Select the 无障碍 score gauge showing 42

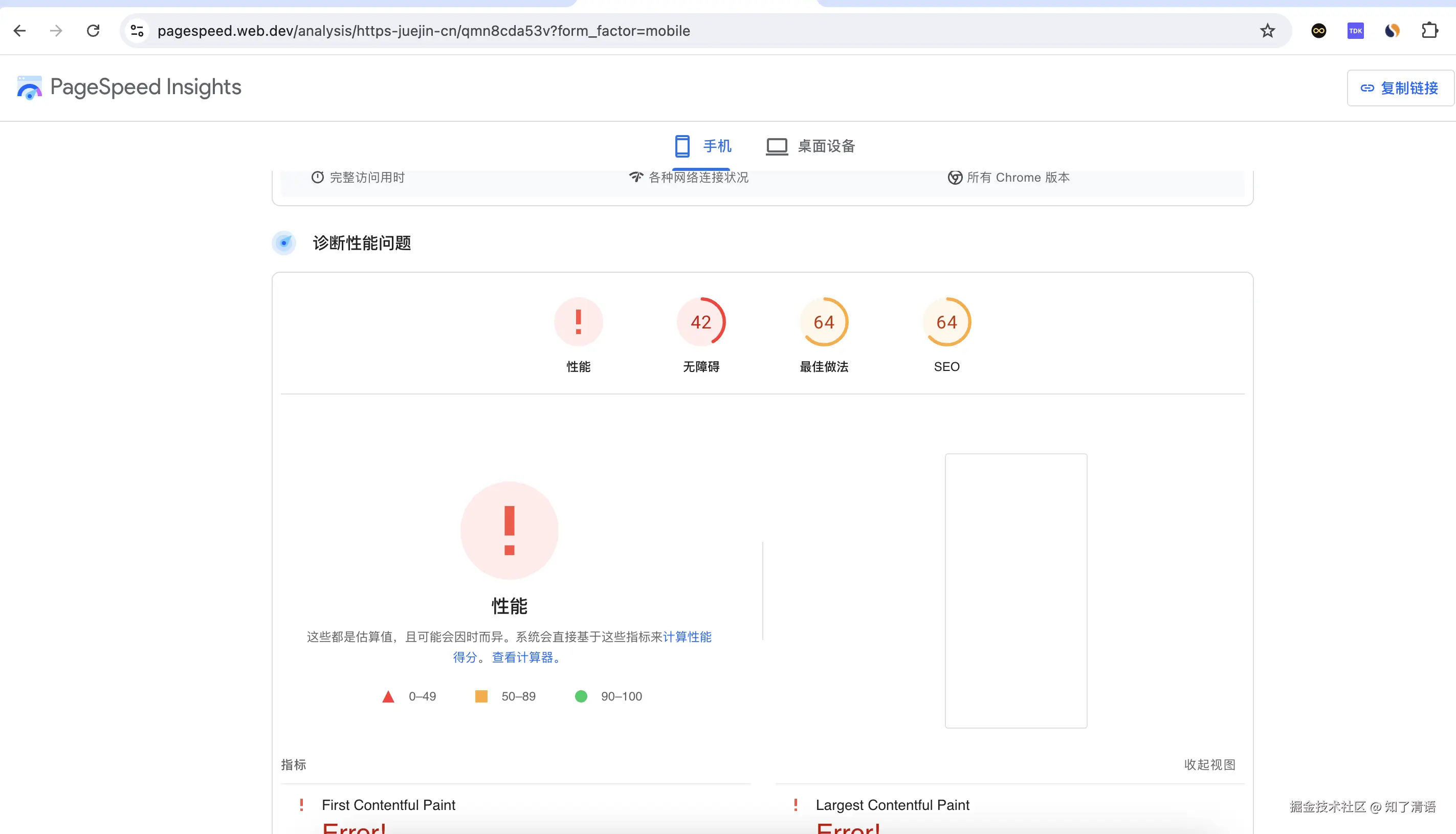click(x=701, y=321)
